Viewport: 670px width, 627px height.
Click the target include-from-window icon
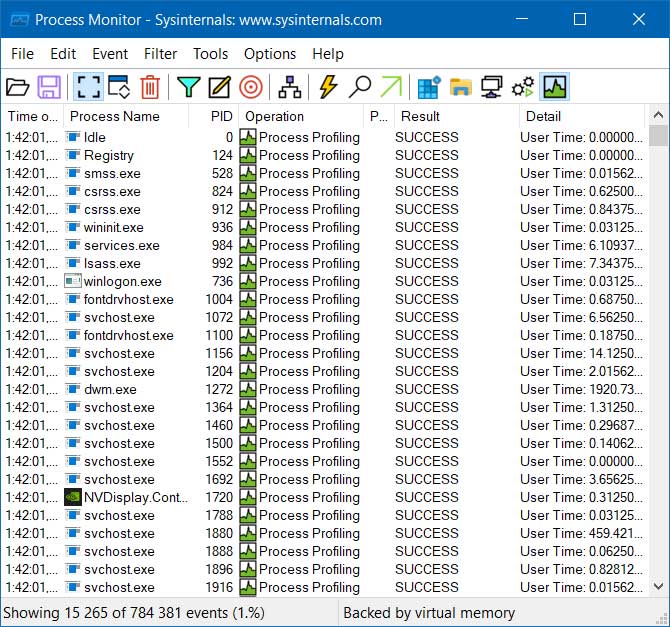point(251,87)
